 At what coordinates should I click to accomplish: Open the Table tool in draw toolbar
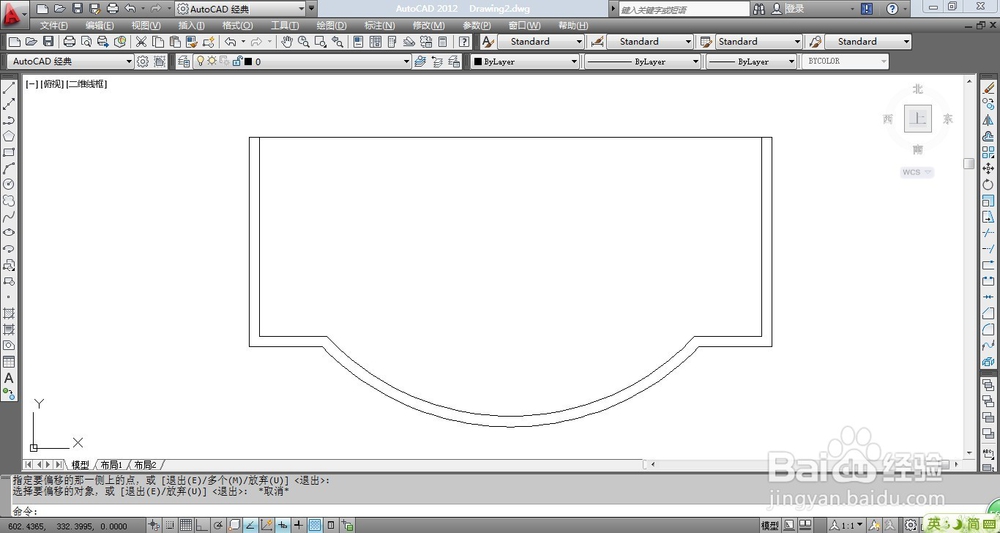pyautogui.click(x=9, y=361)
